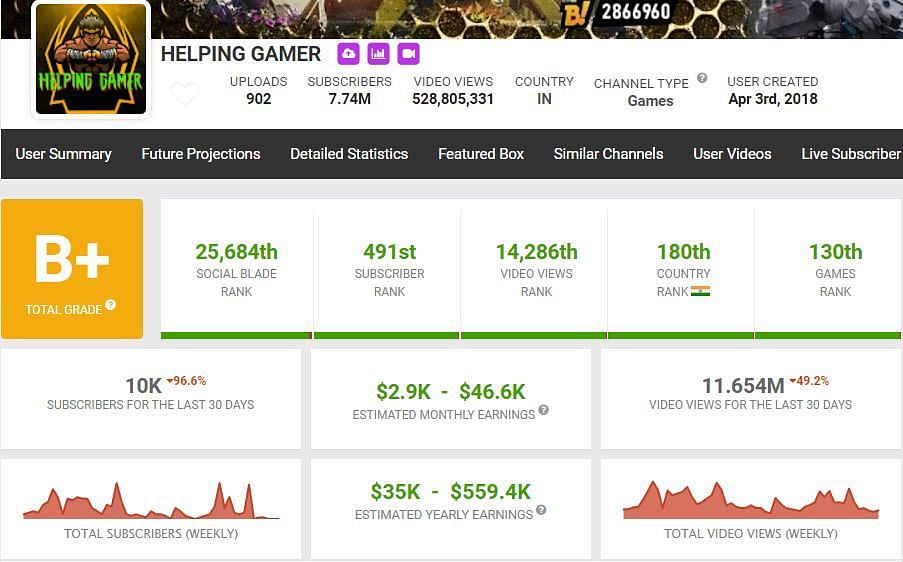Click the help icon next to Total Grade
Viewport: 903px width, 562px height.
[111, 305]
